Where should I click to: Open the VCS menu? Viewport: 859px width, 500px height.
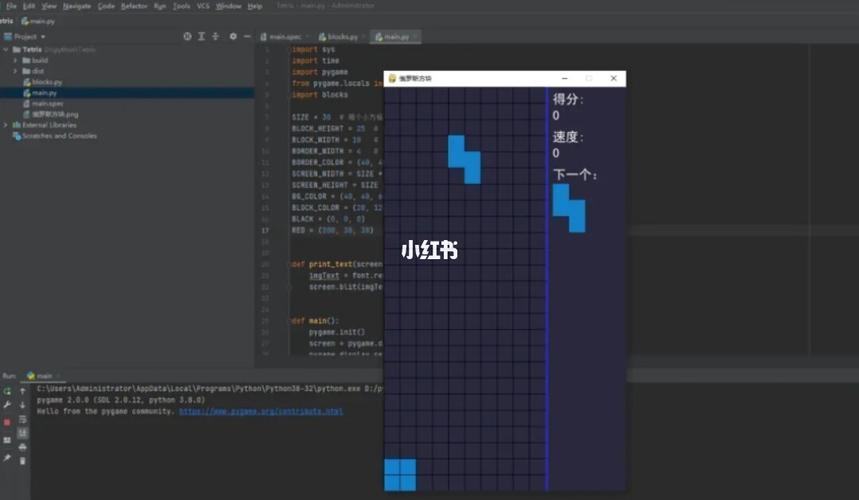(x=203, y=6)
